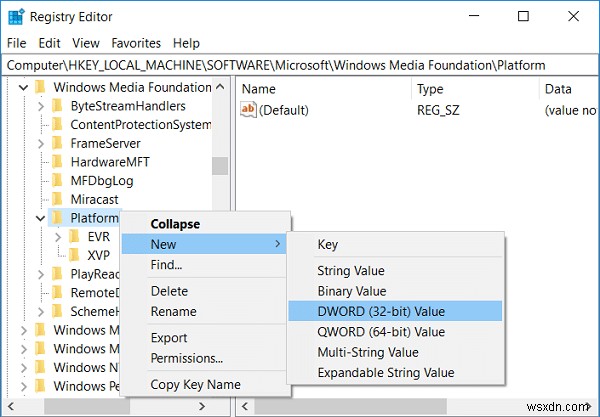Click the (Default) string value icon

click(249, 111)
